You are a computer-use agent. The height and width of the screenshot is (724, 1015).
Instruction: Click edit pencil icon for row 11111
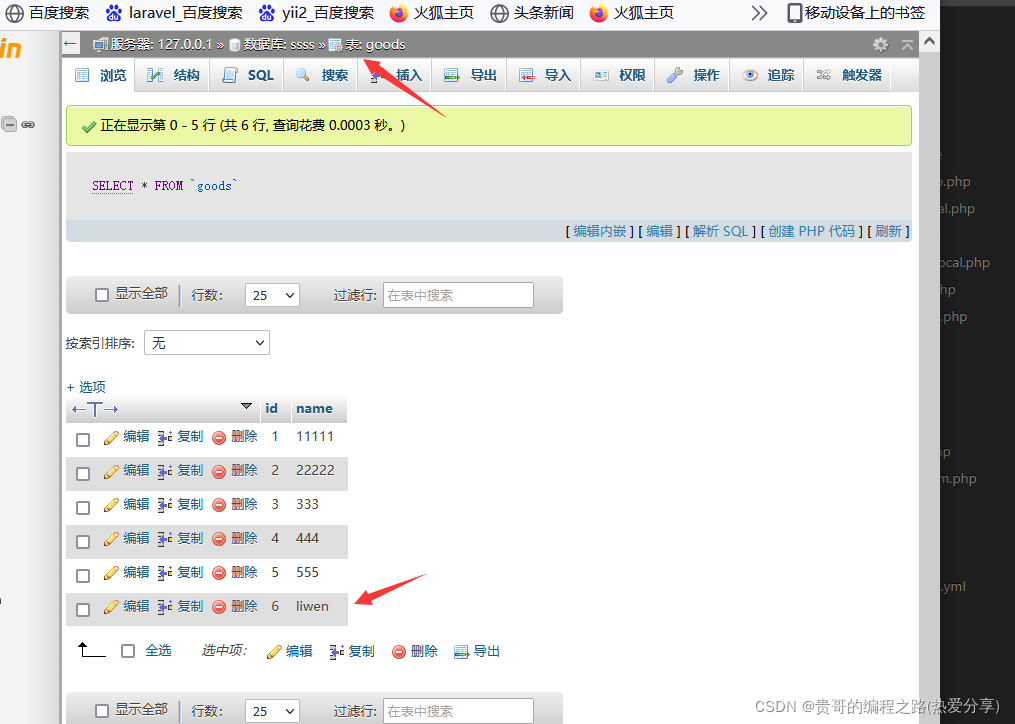pyautogui.click(x=111, y=438)
